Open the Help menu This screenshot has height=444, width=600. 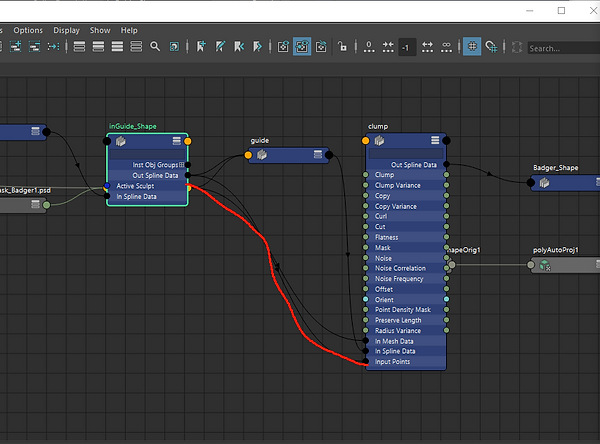coord(129,30)
